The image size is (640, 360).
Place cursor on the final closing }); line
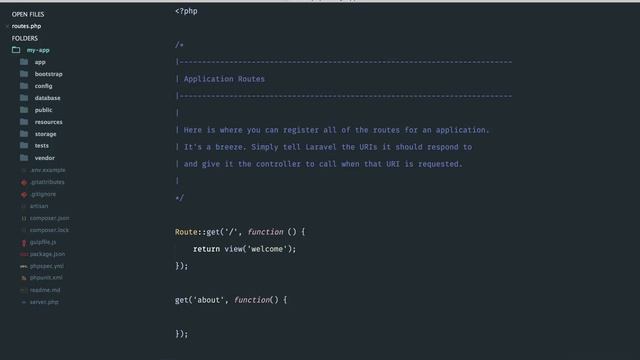click(182, 333)
